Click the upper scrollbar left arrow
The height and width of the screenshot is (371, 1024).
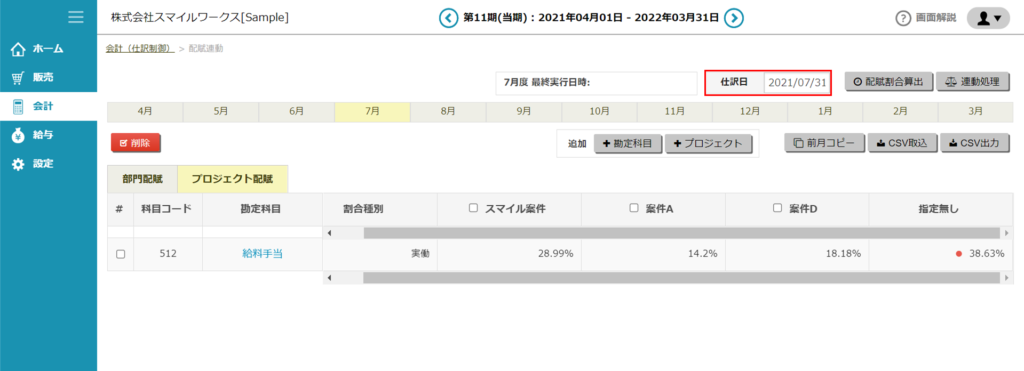pos(329,233)
